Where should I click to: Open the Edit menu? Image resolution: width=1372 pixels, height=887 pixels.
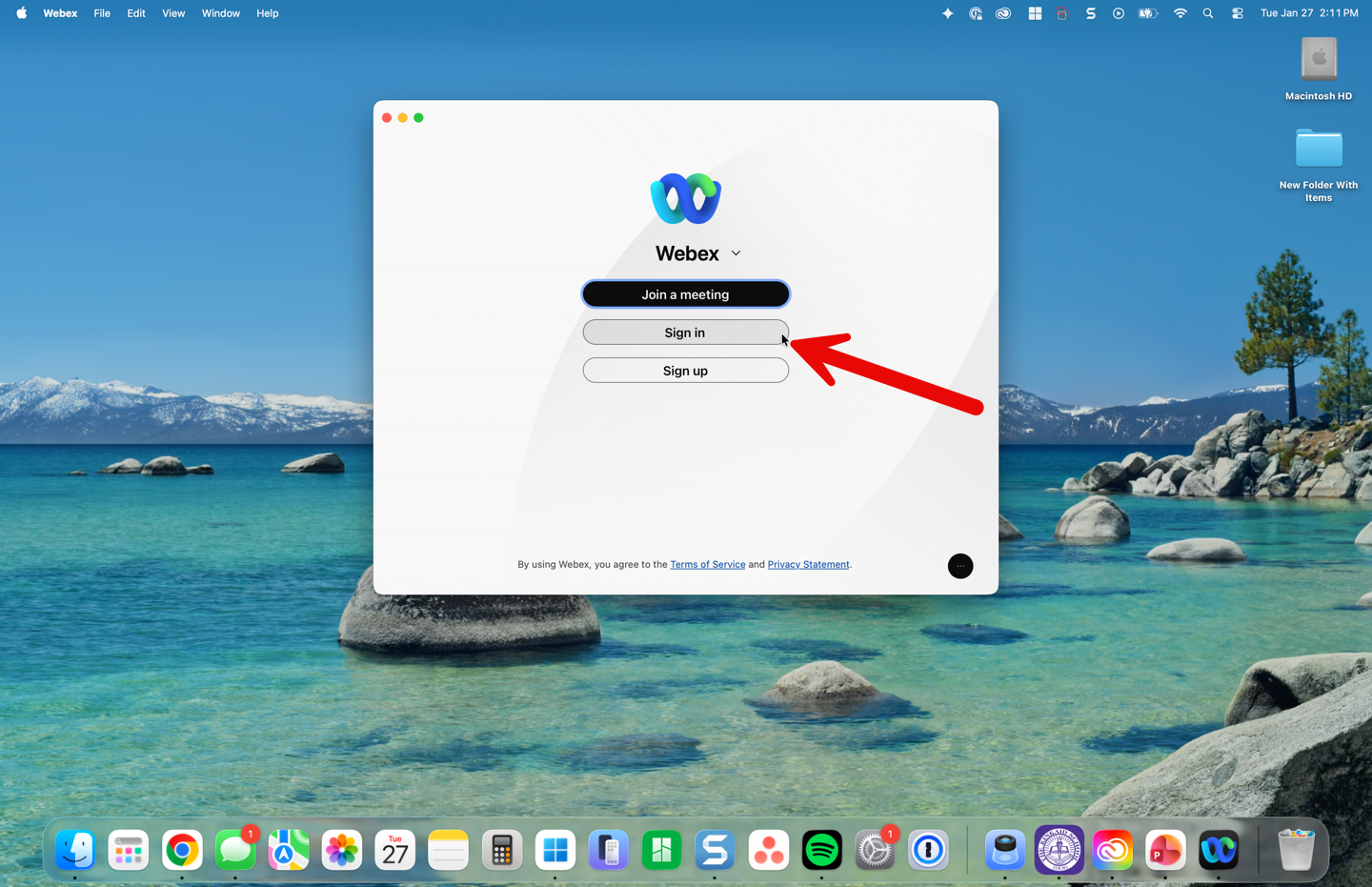pyautogui.click(x=136, y=13)
